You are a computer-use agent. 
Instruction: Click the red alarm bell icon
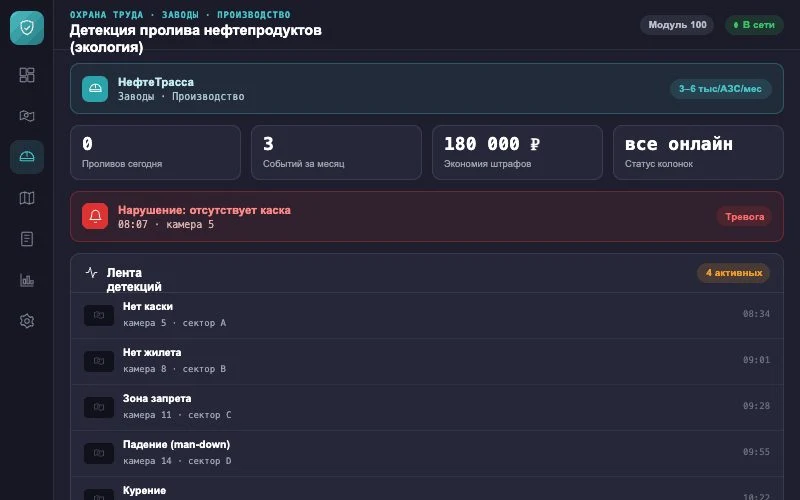pos(95,216)
